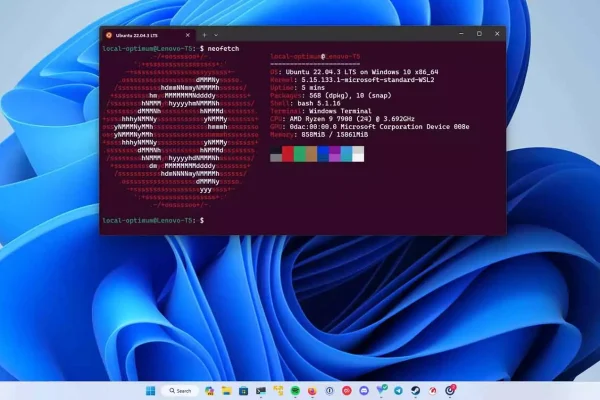The width and height of the screenshot is (600, 400).
Task: Click the '858MiB / 15861MiB' memory value
Action: pyautogui.click(x=334, y=135)
